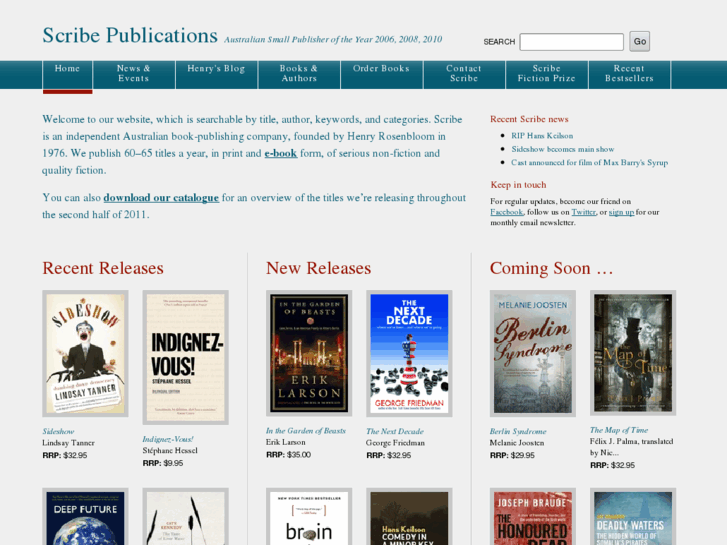Go to Henry's Blog
The width and height of the screenshot is (727, 545).
click(216, 74)
